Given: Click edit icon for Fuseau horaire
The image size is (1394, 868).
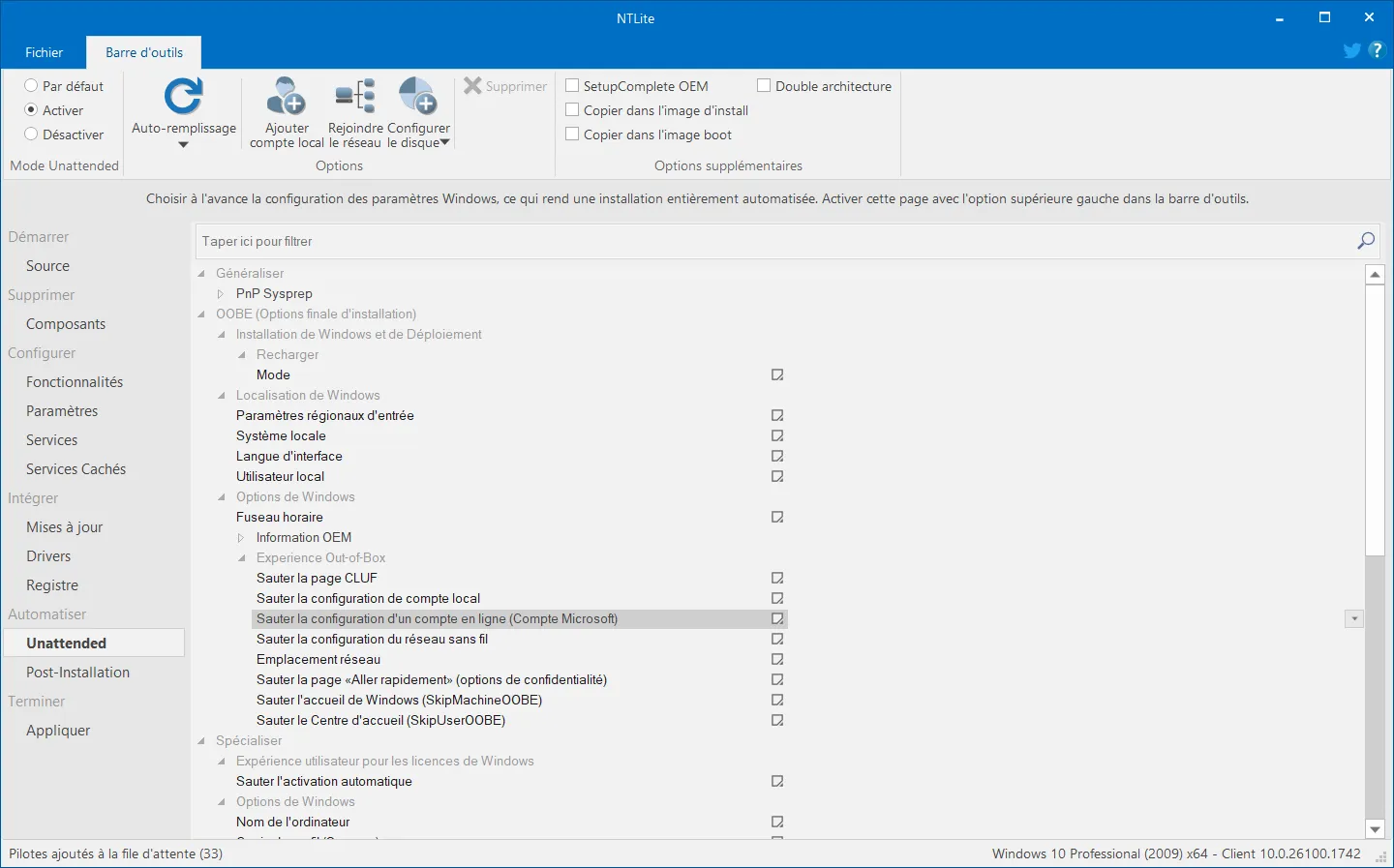Looking at the screenshot, I should 777,517.
